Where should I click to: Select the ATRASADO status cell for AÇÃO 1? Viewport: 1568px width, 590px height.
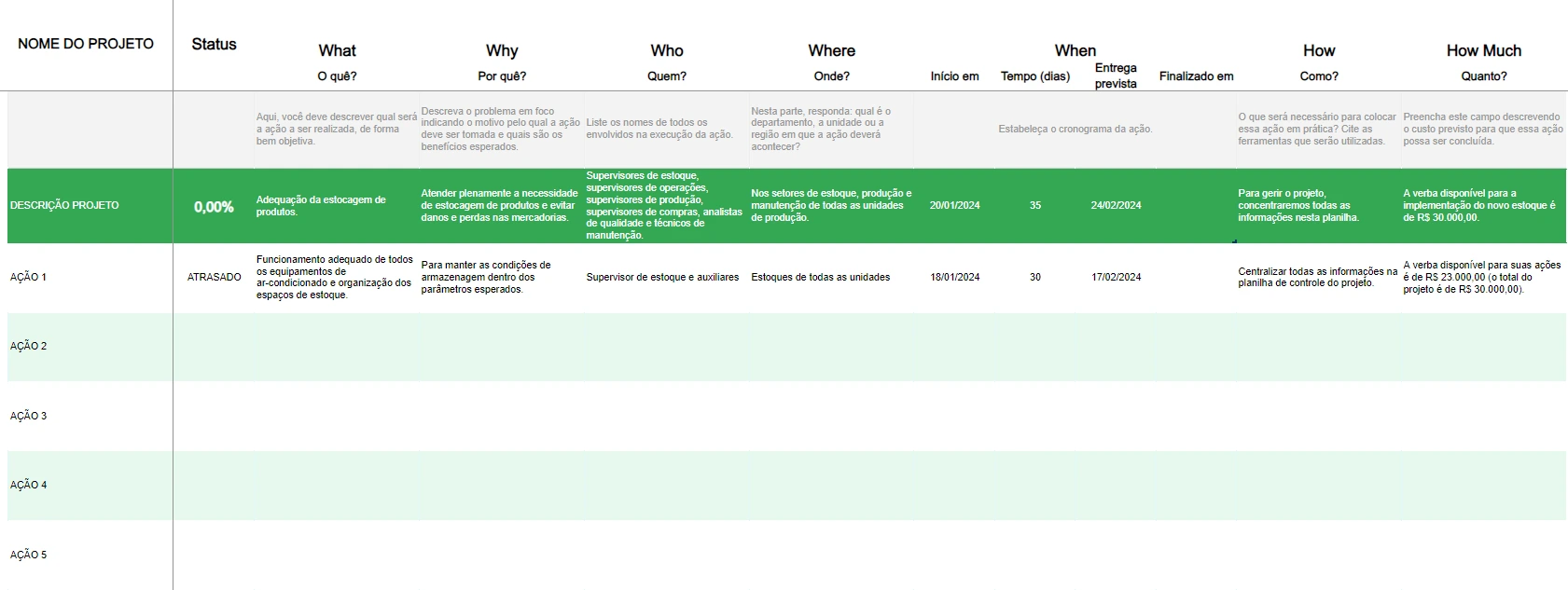(x=214, y=277)
